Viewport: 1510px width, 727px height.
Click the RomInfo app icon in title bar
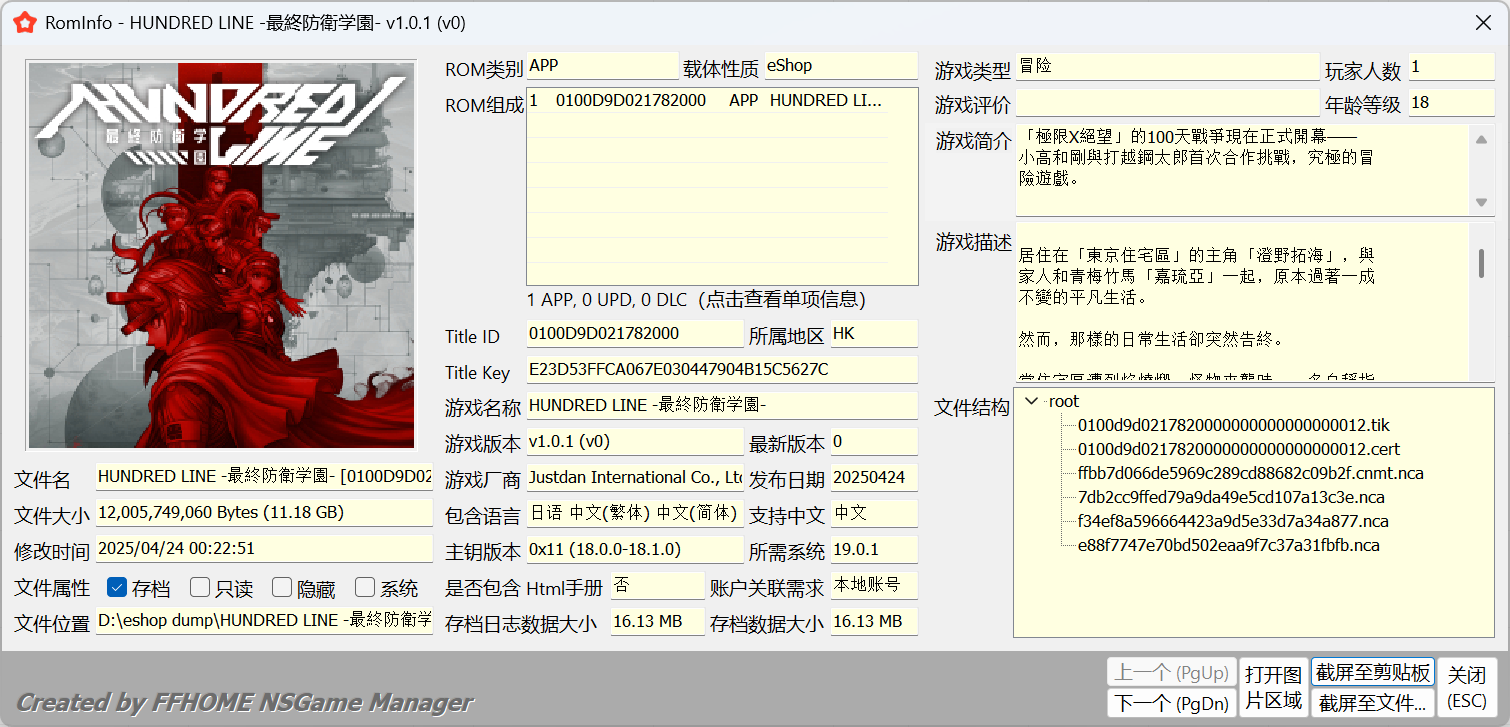[x=25, y=23]
